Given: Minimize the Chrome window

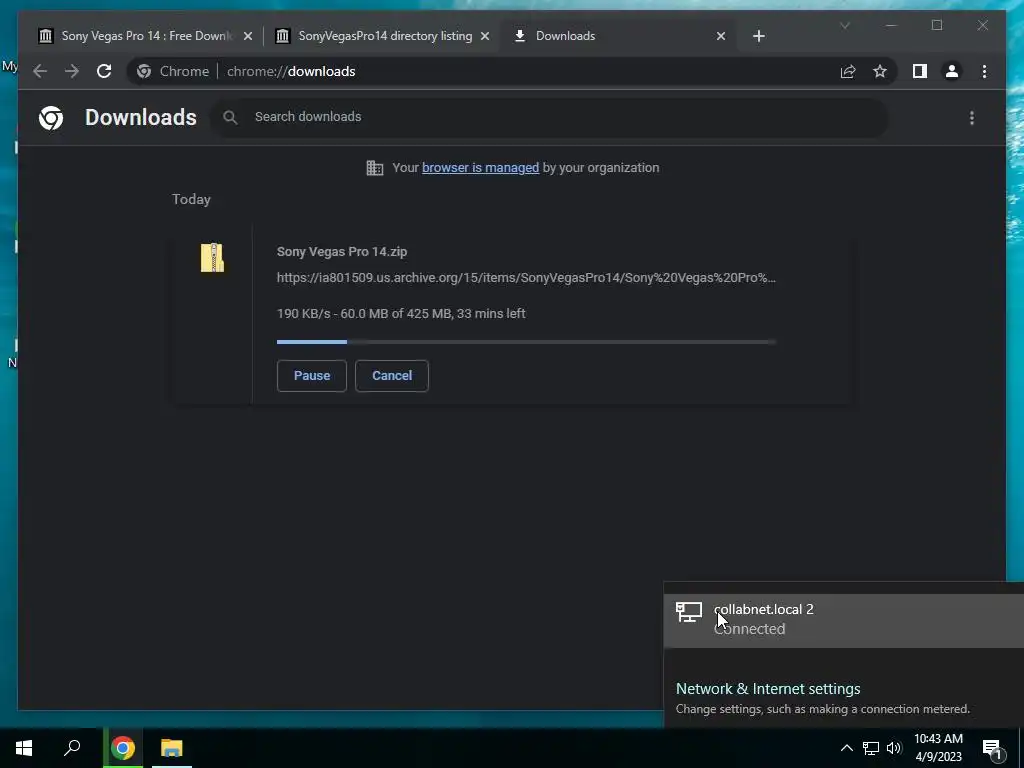Looking at the screenshot, I should coord(891,25).
